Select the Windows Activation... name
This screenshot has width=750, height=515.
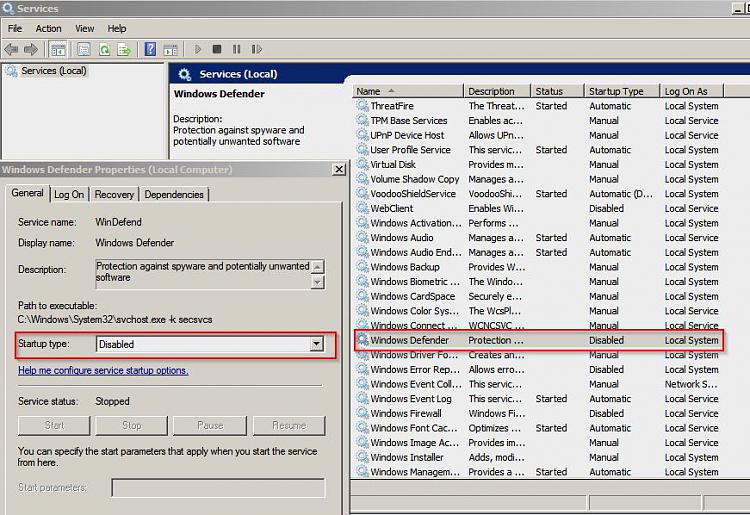pos(416,223)
